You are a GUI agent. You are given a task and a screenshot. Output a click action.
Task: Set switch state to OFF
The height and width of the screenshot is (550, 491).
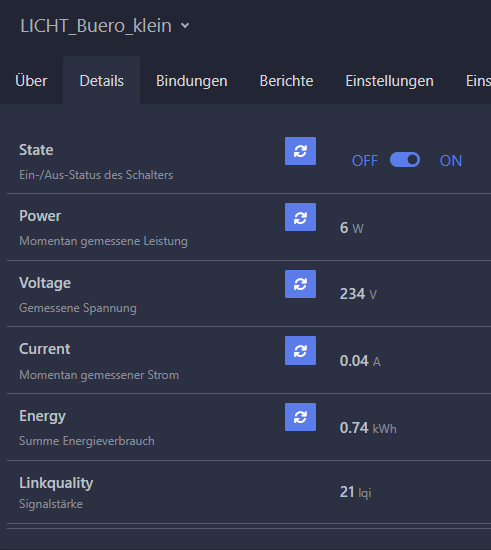365,161
